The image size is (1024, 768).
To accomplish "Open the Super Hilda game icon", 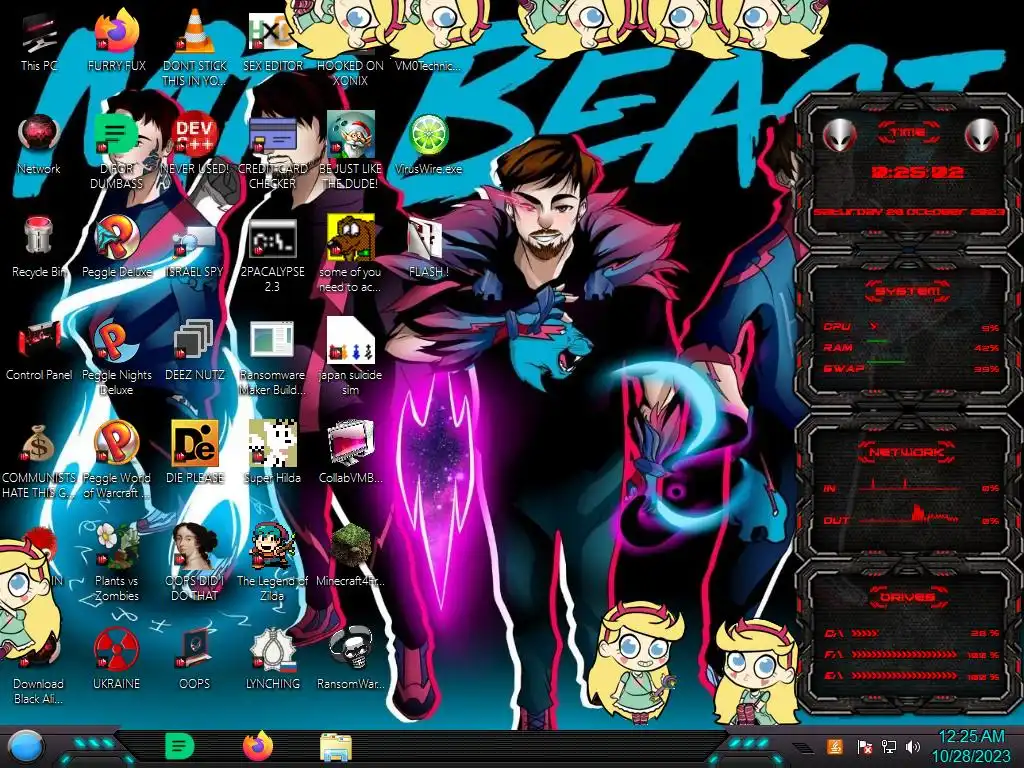I will click(272, 453).
